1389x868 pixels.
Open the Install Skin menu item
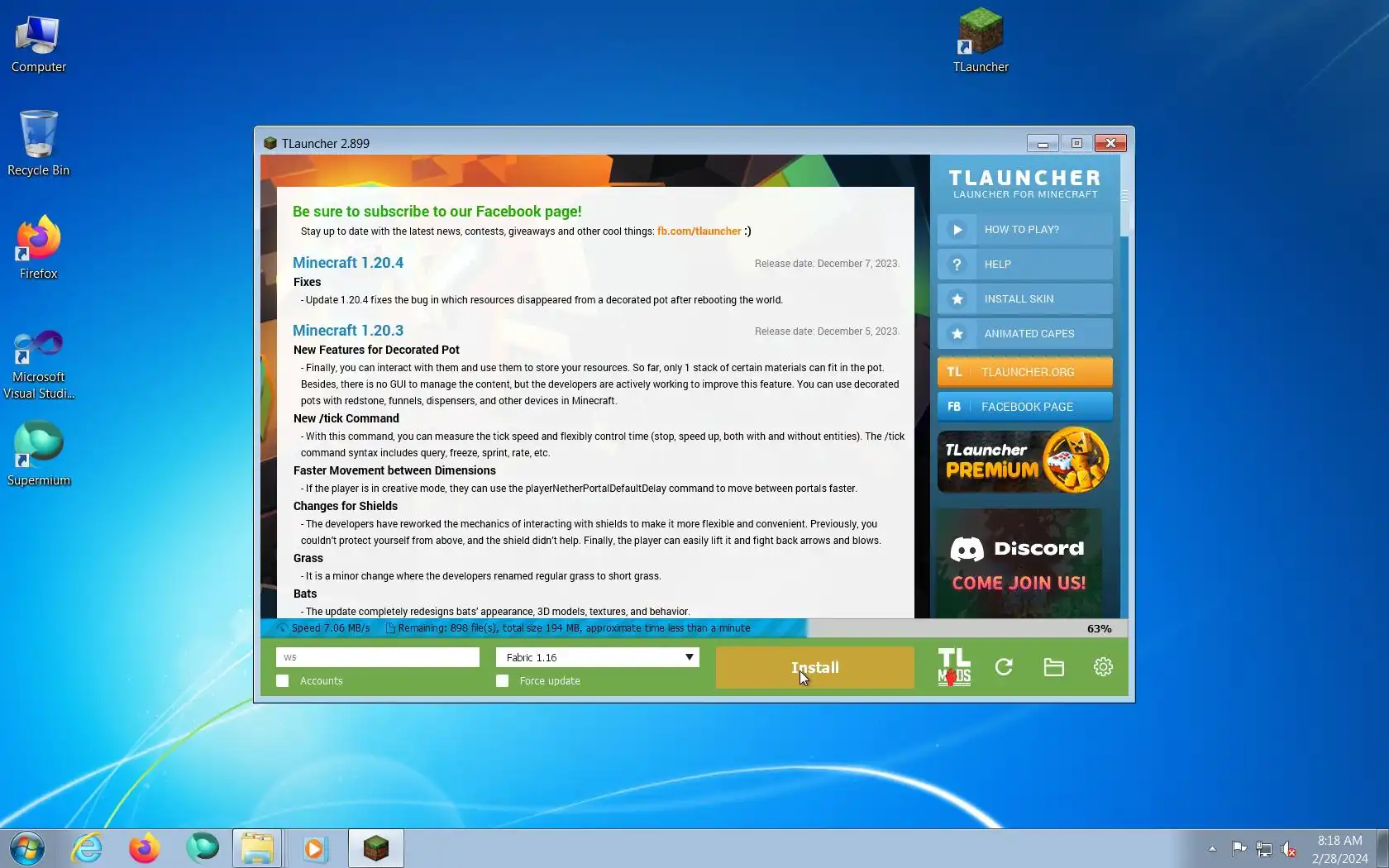tap(1025, 299)
